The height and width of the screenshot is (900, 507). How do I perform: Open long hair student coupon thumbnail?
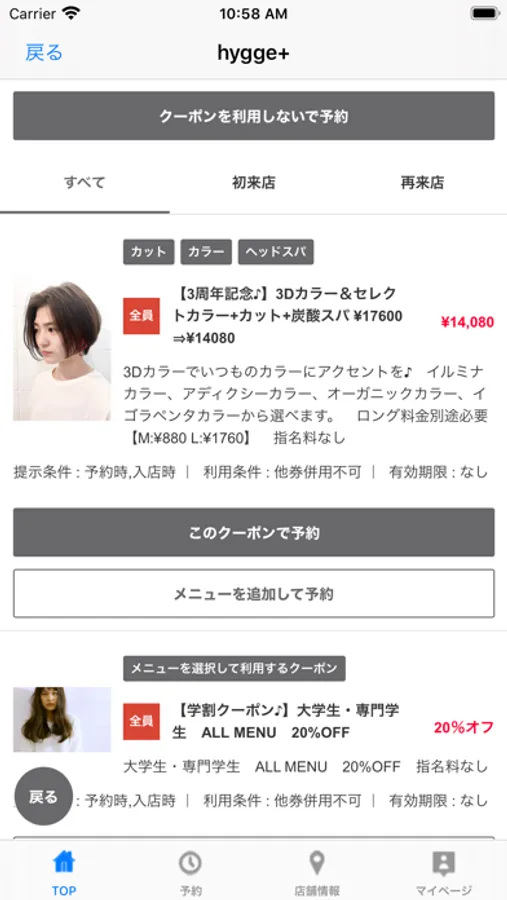click(62, 719)
